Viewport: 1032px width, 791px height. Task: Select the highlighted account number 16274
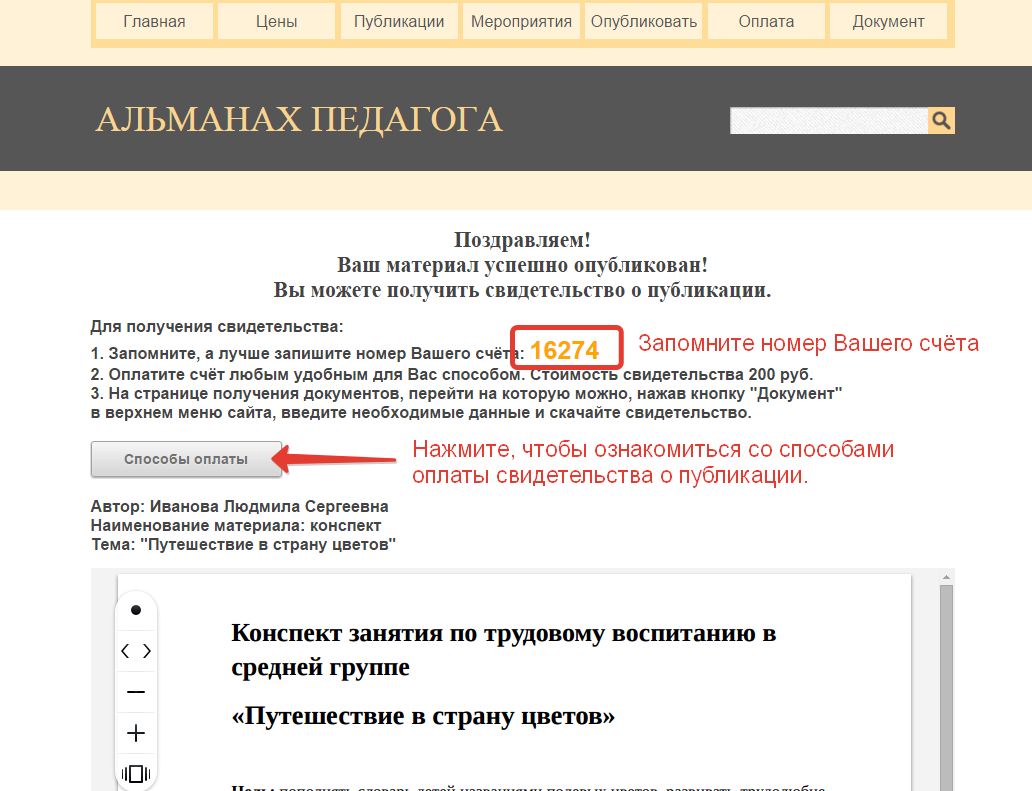[567, 349]
